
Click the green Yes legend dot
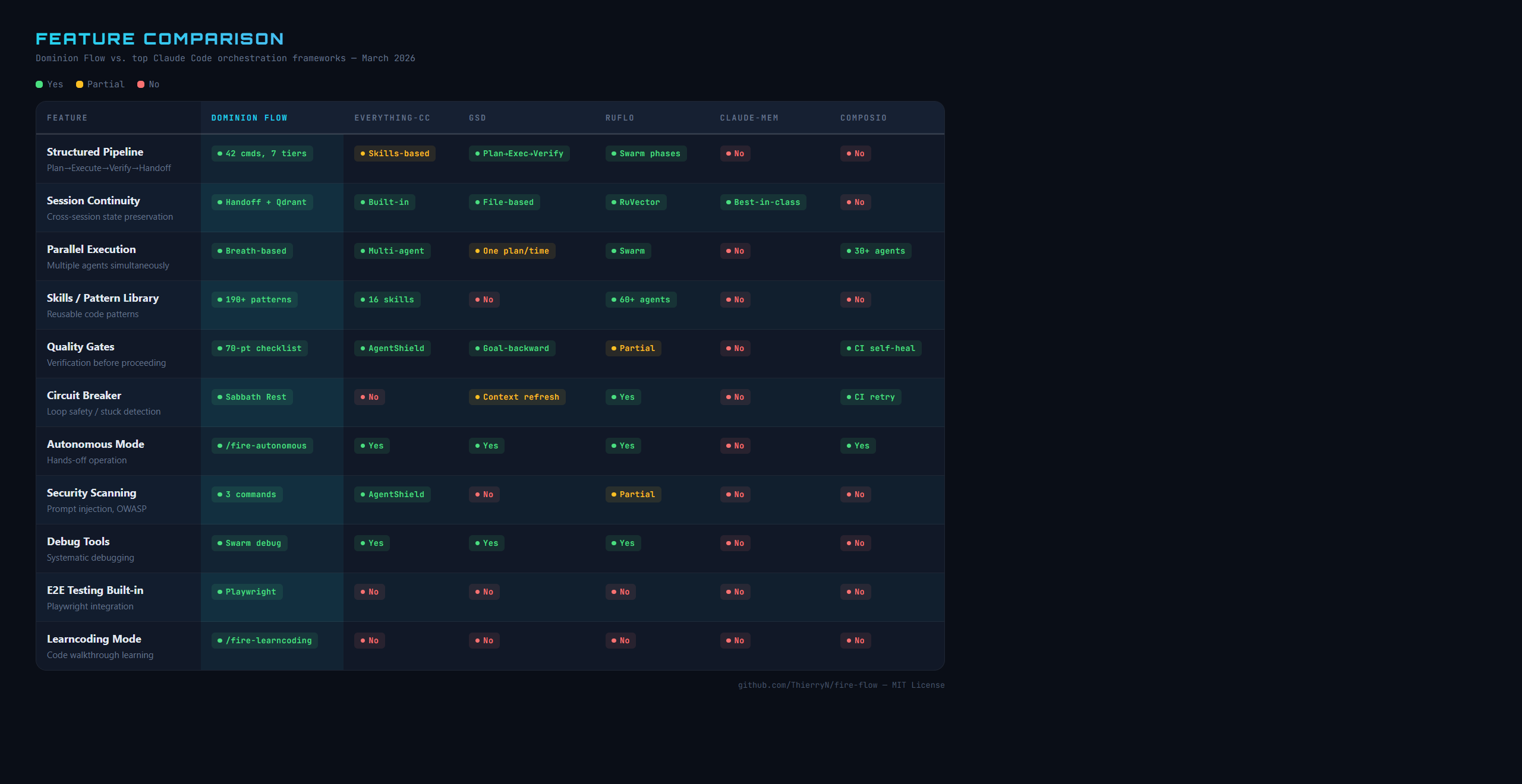[39, 84]
